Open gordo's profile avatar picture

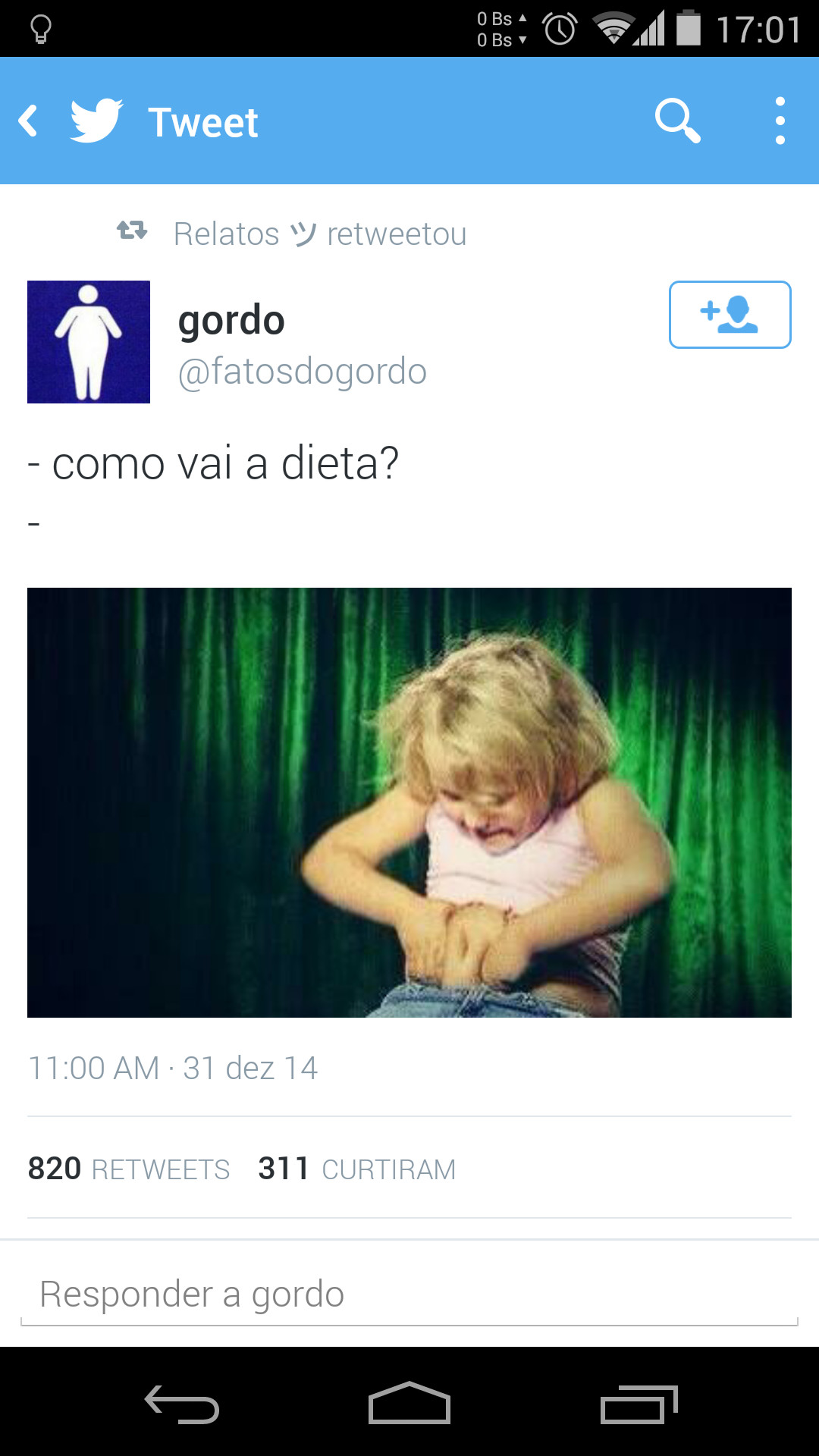(89, 342)
